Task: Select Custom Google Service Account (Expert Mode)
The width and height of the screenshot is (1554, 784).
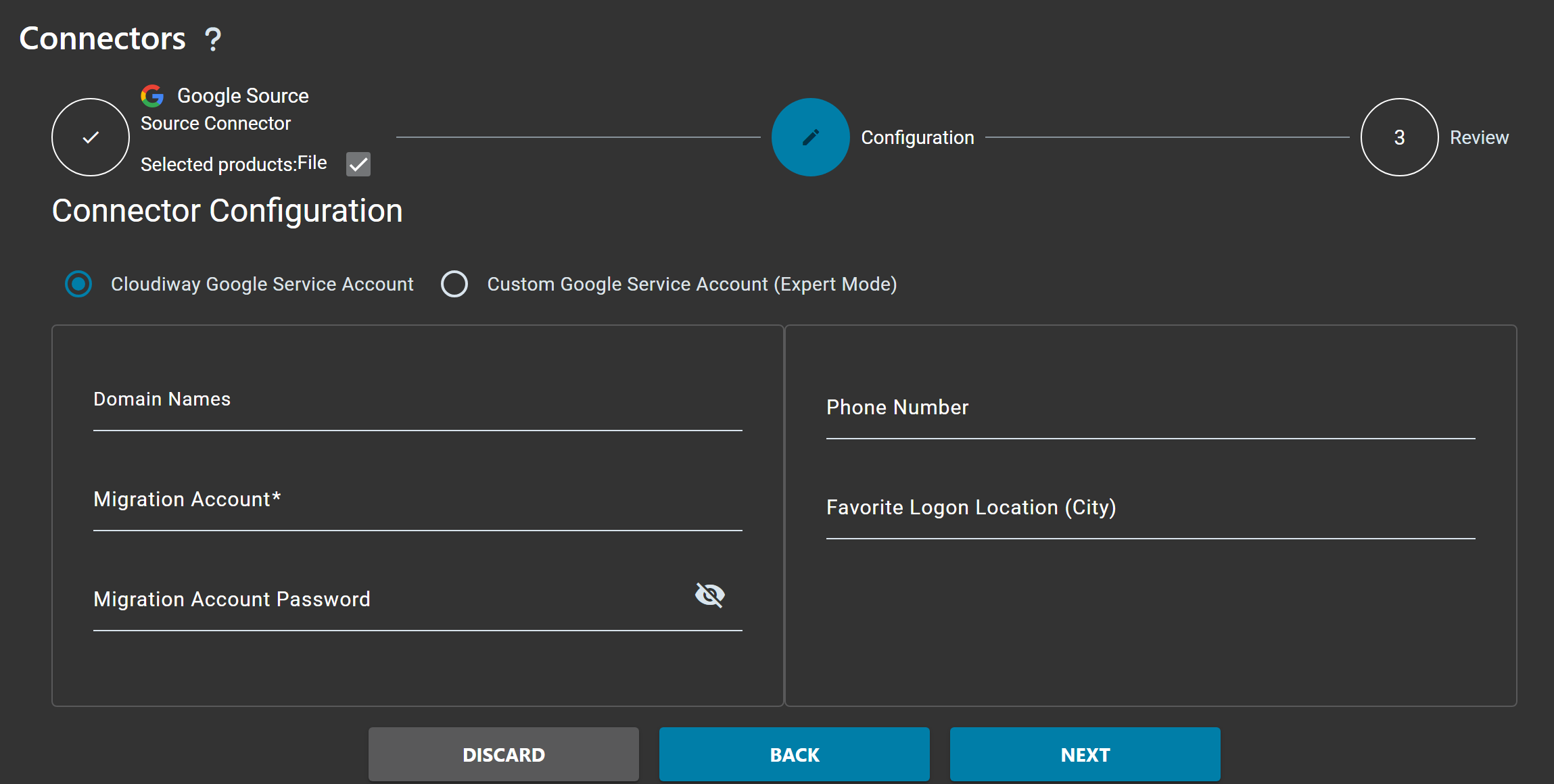Action: coord(454,284)
